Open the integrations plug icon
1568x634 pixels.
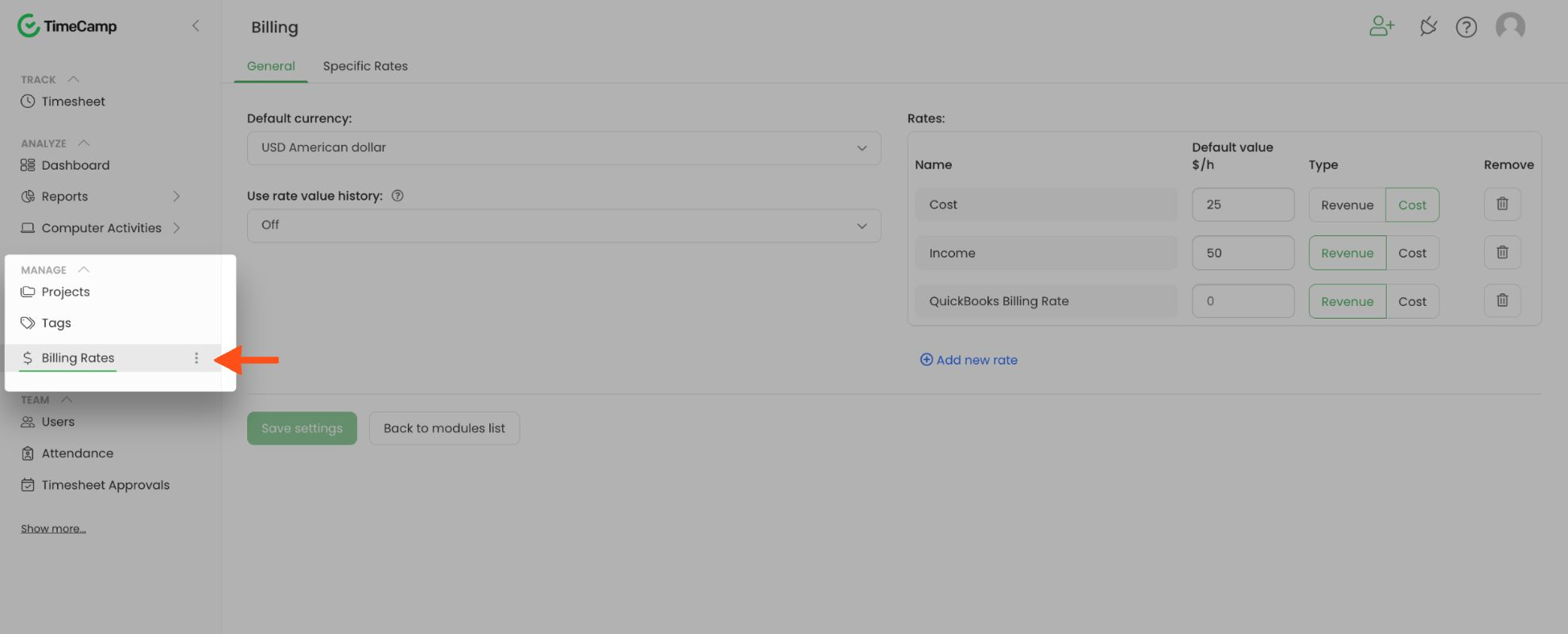click(1428, 27)
